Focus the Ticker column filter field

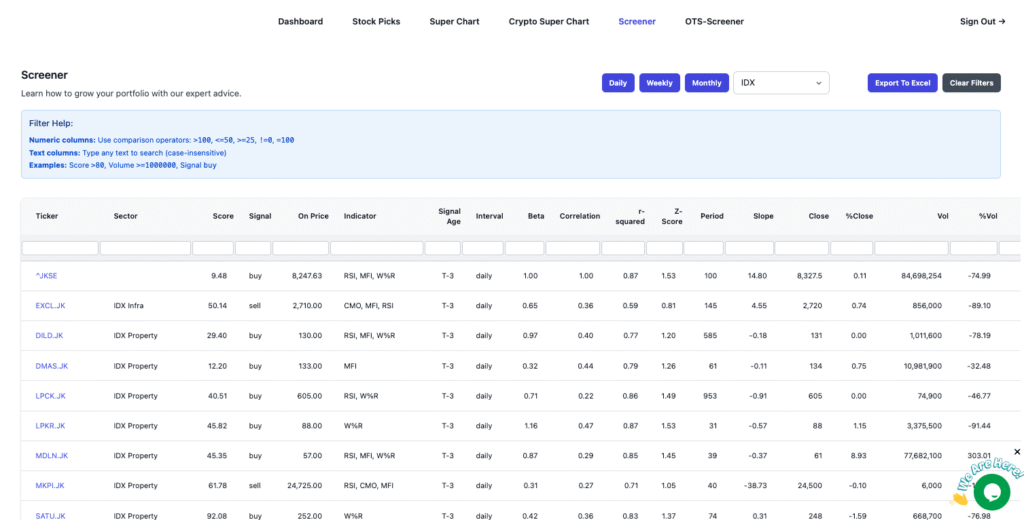[x=60, y=247]
